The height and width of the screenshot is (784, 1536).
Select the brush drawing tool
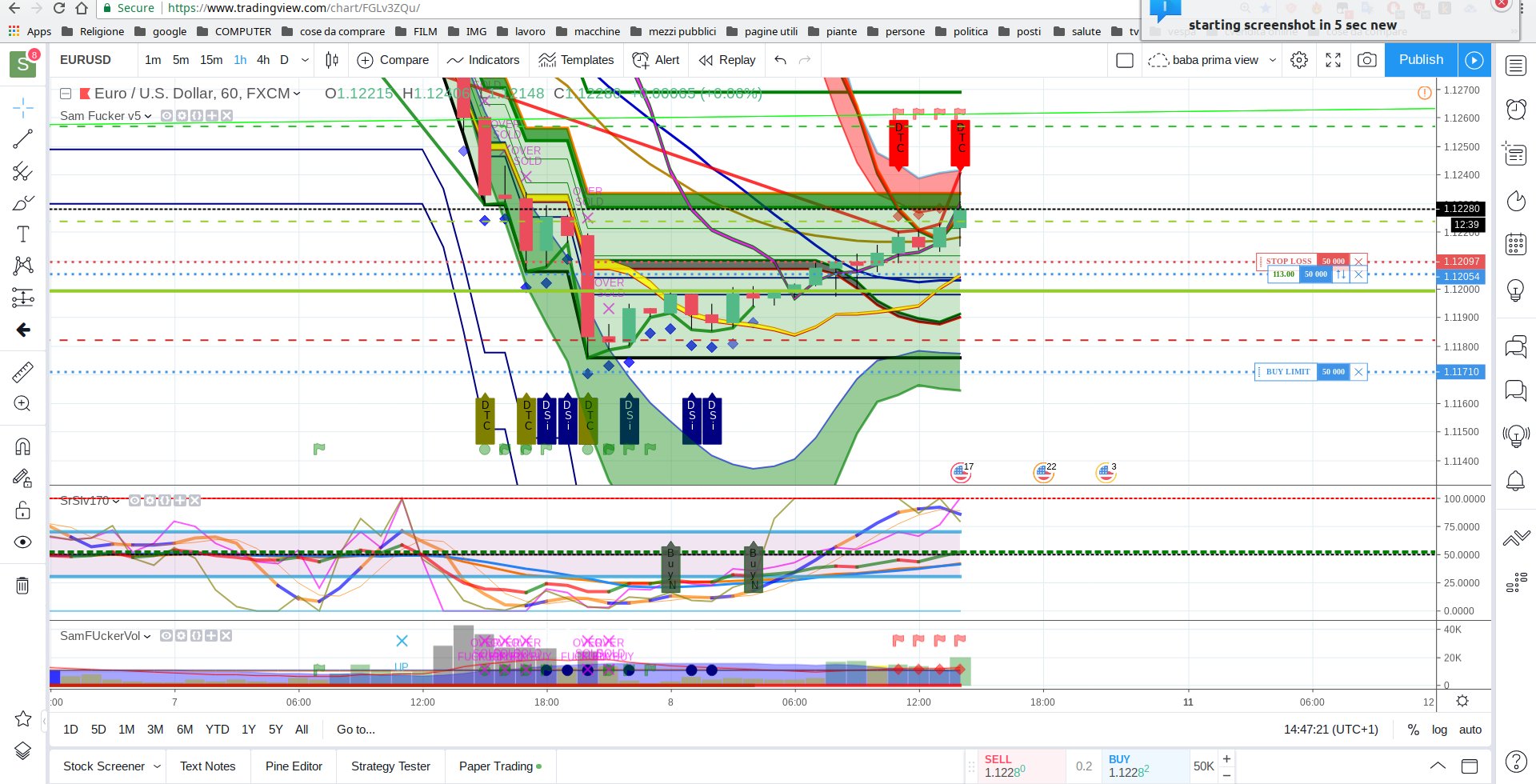click(x=22, y=202)
